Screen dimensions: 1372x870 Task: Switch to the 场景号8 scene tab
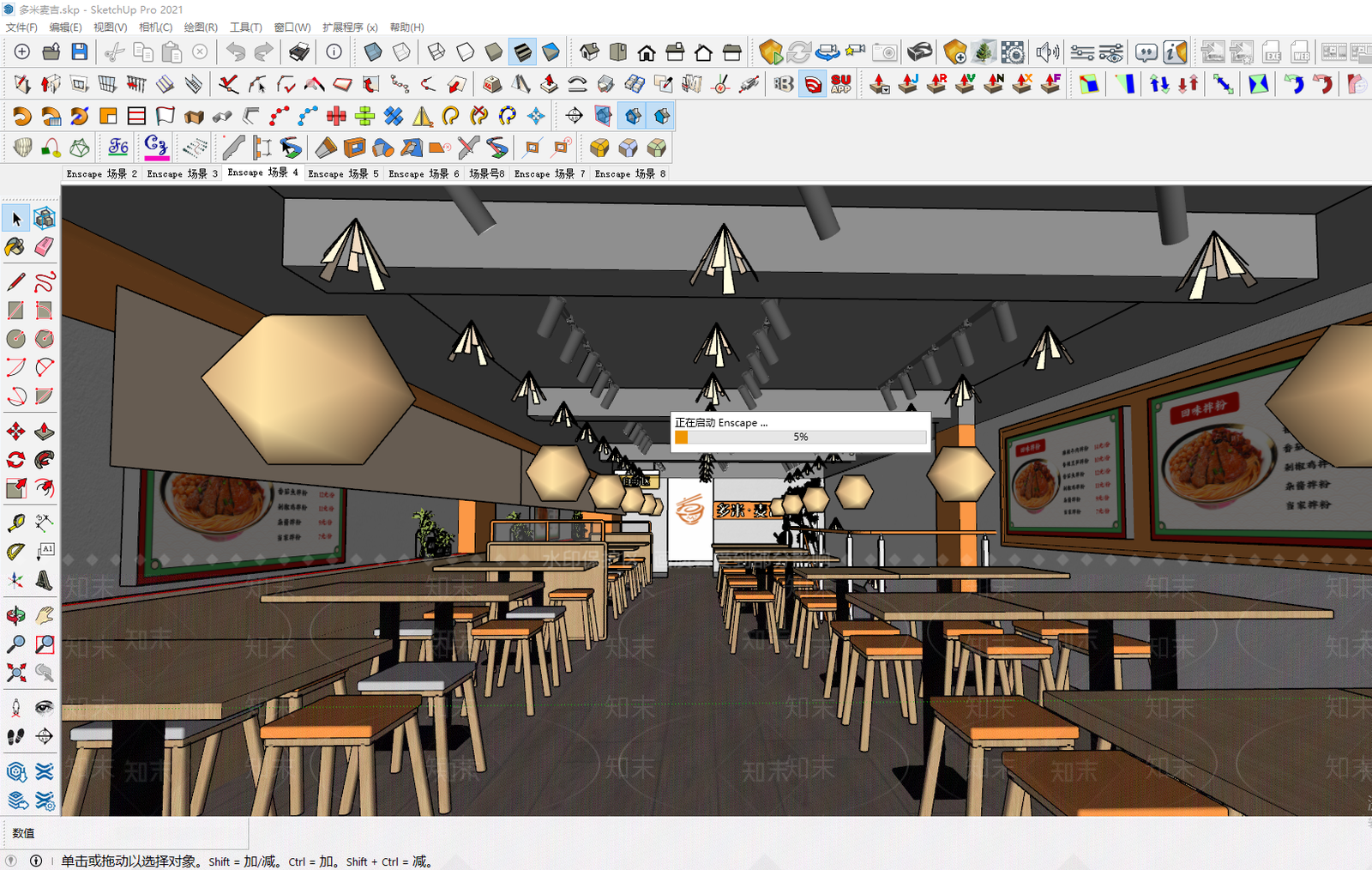coord(486,173)
